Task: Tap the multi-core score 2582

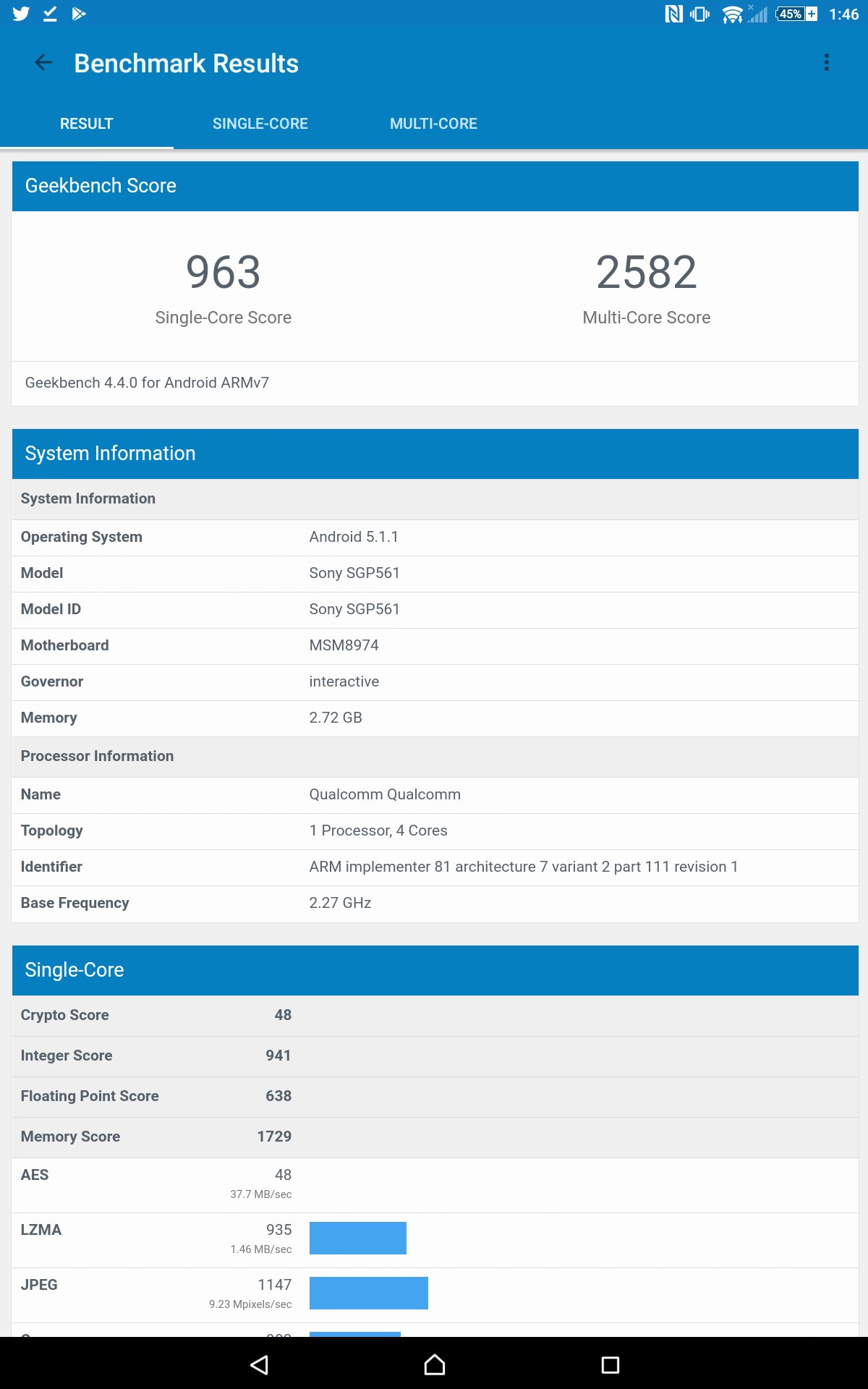Action: [646, 272]
